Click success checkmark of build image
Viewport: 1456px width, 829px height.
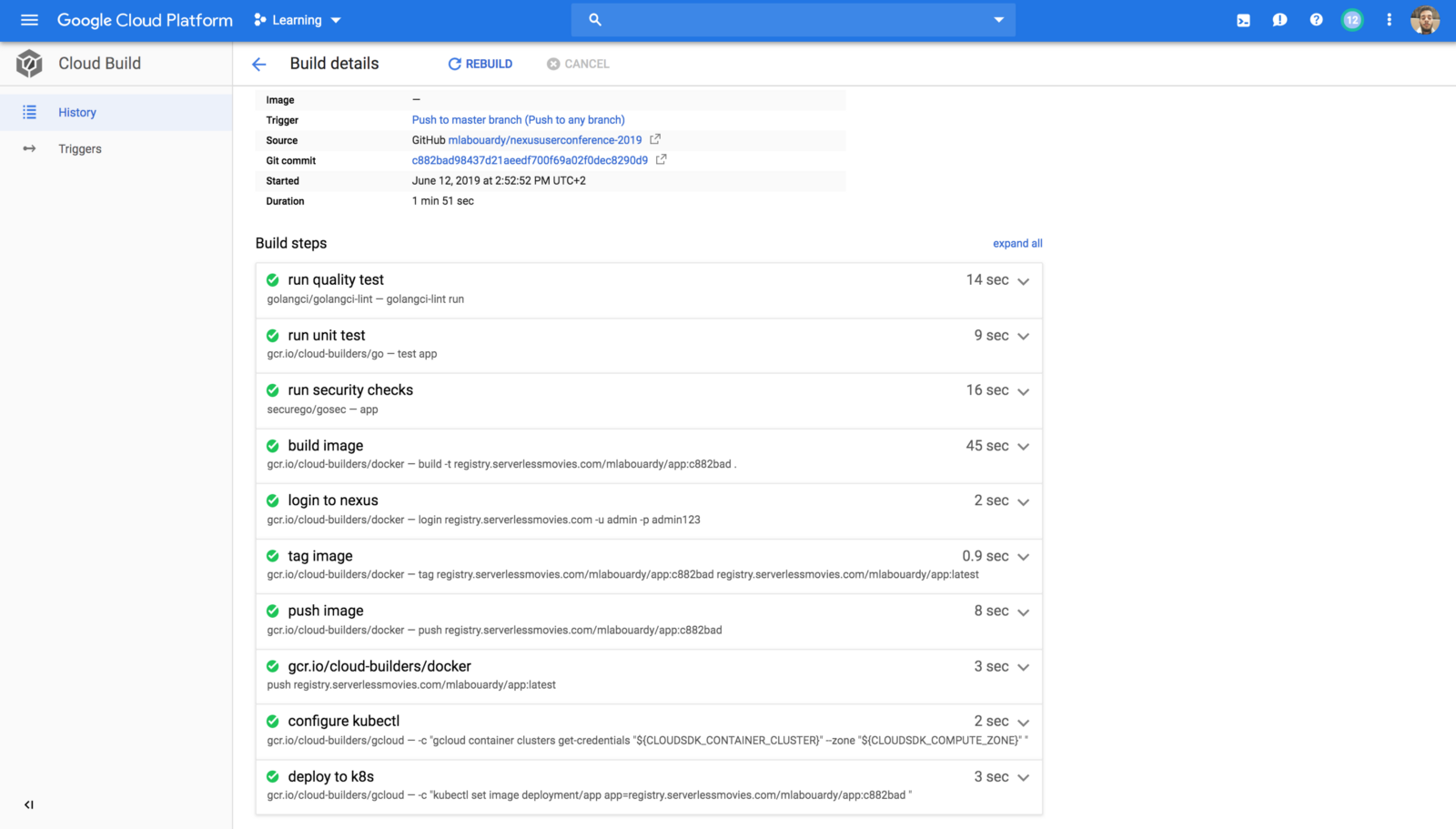(x=273, y=446)
